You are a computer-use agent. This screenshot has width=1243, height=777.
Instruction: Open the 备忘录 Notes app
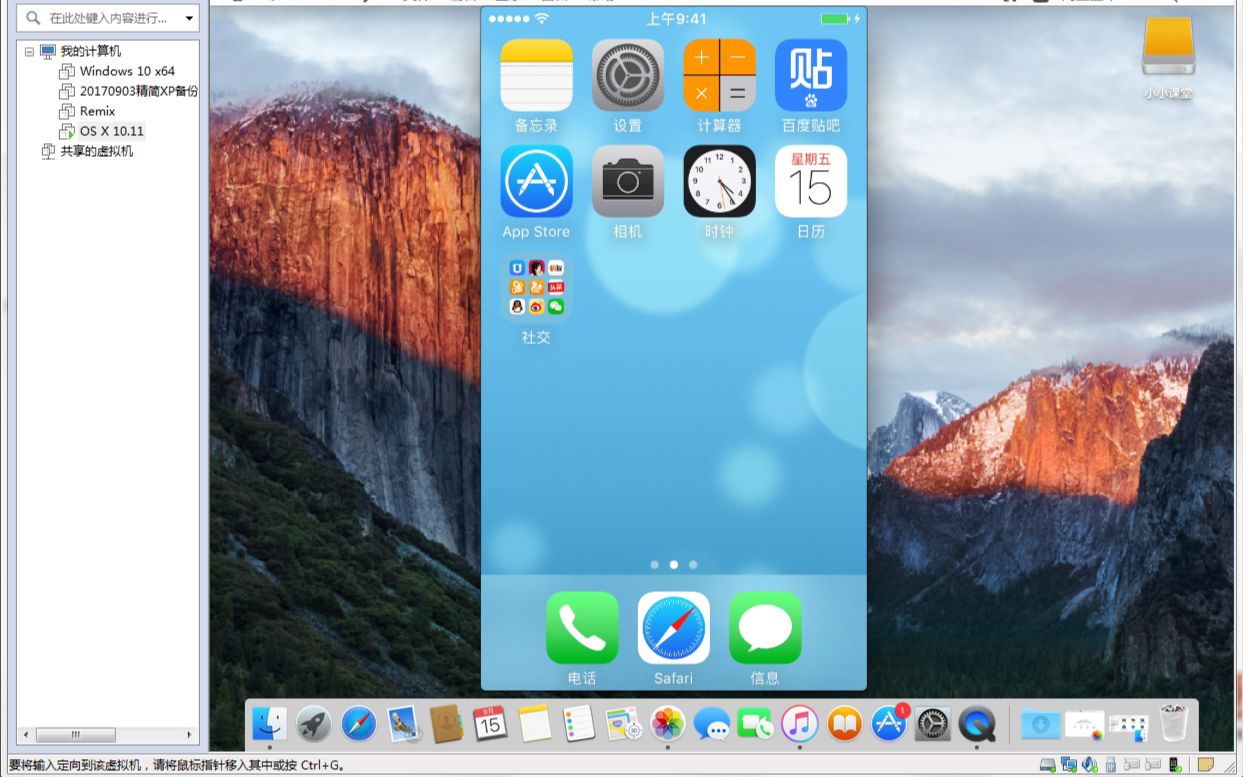[535, 74]
